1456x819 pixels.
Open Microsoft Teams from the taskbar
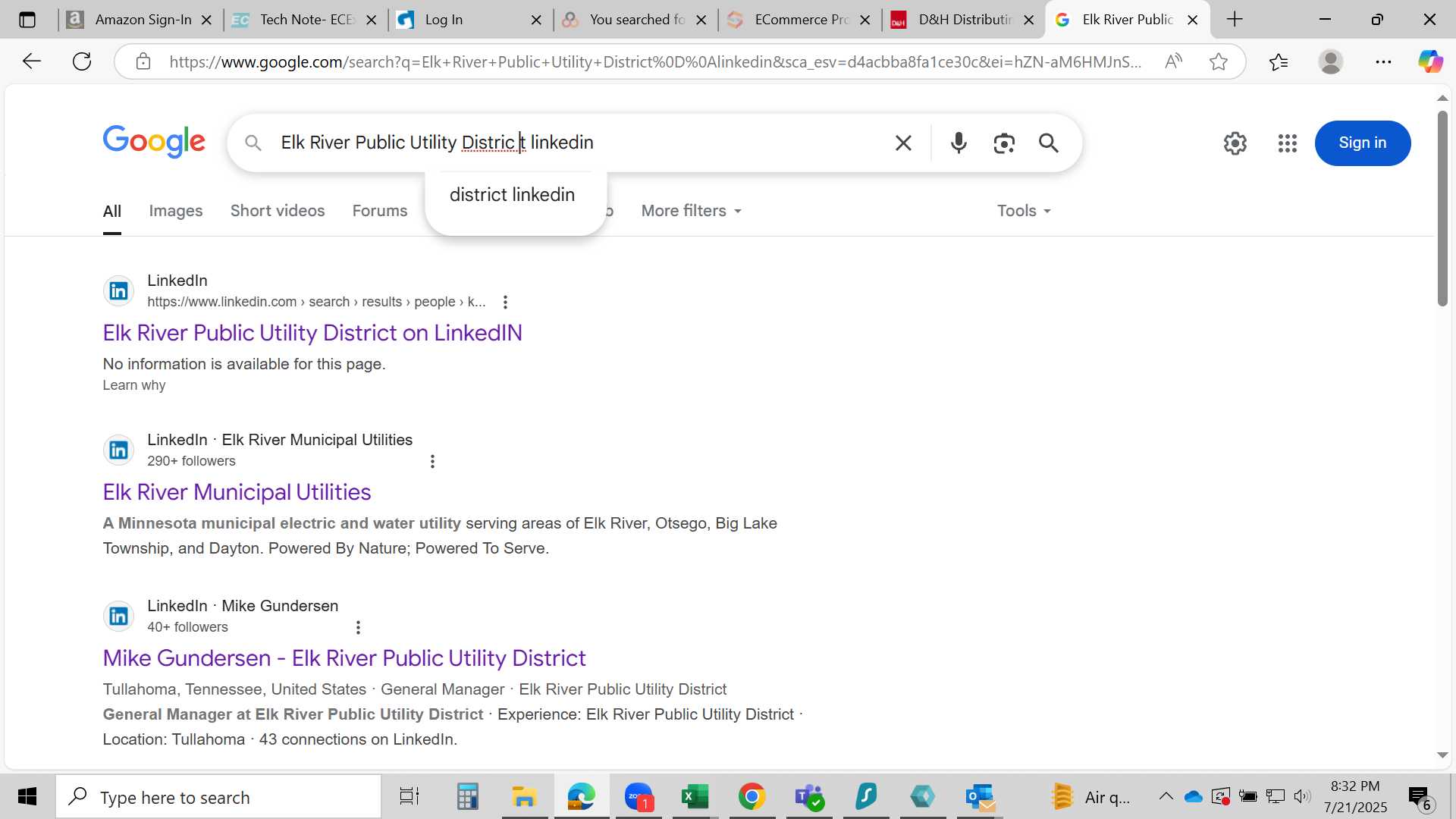tap(809, 797)
